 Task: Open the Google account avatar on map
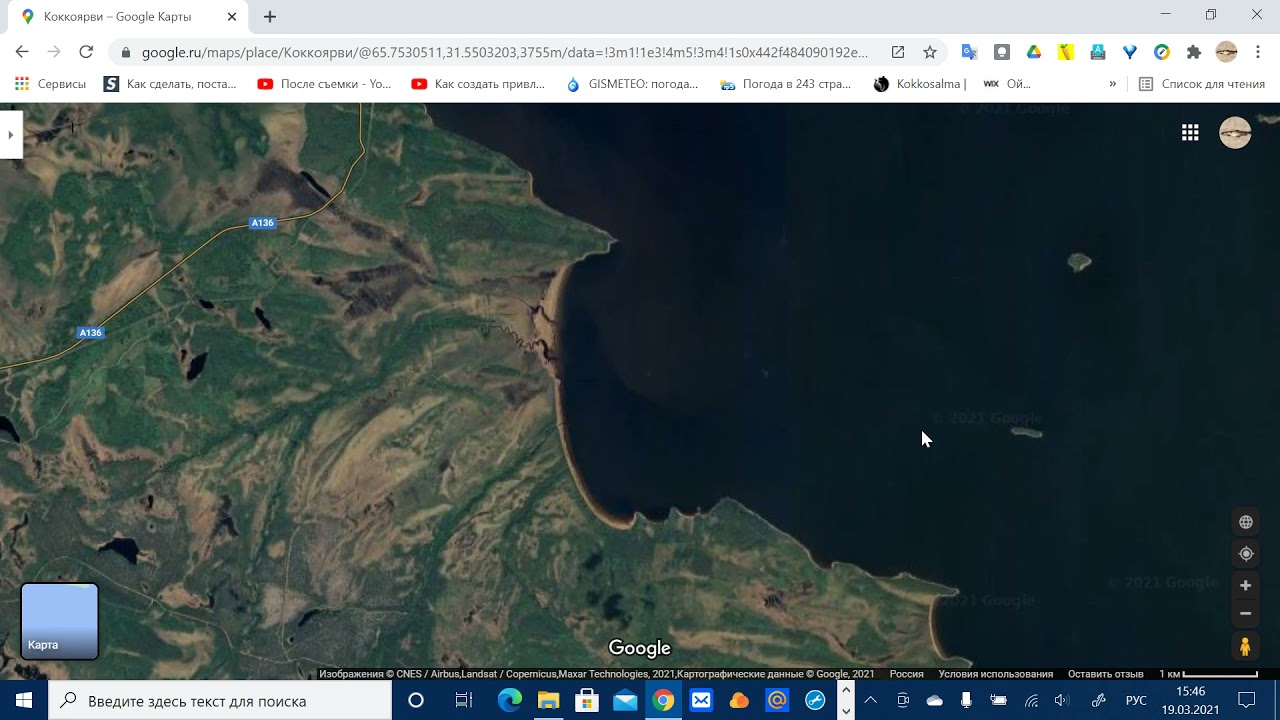pos(1235,133)
